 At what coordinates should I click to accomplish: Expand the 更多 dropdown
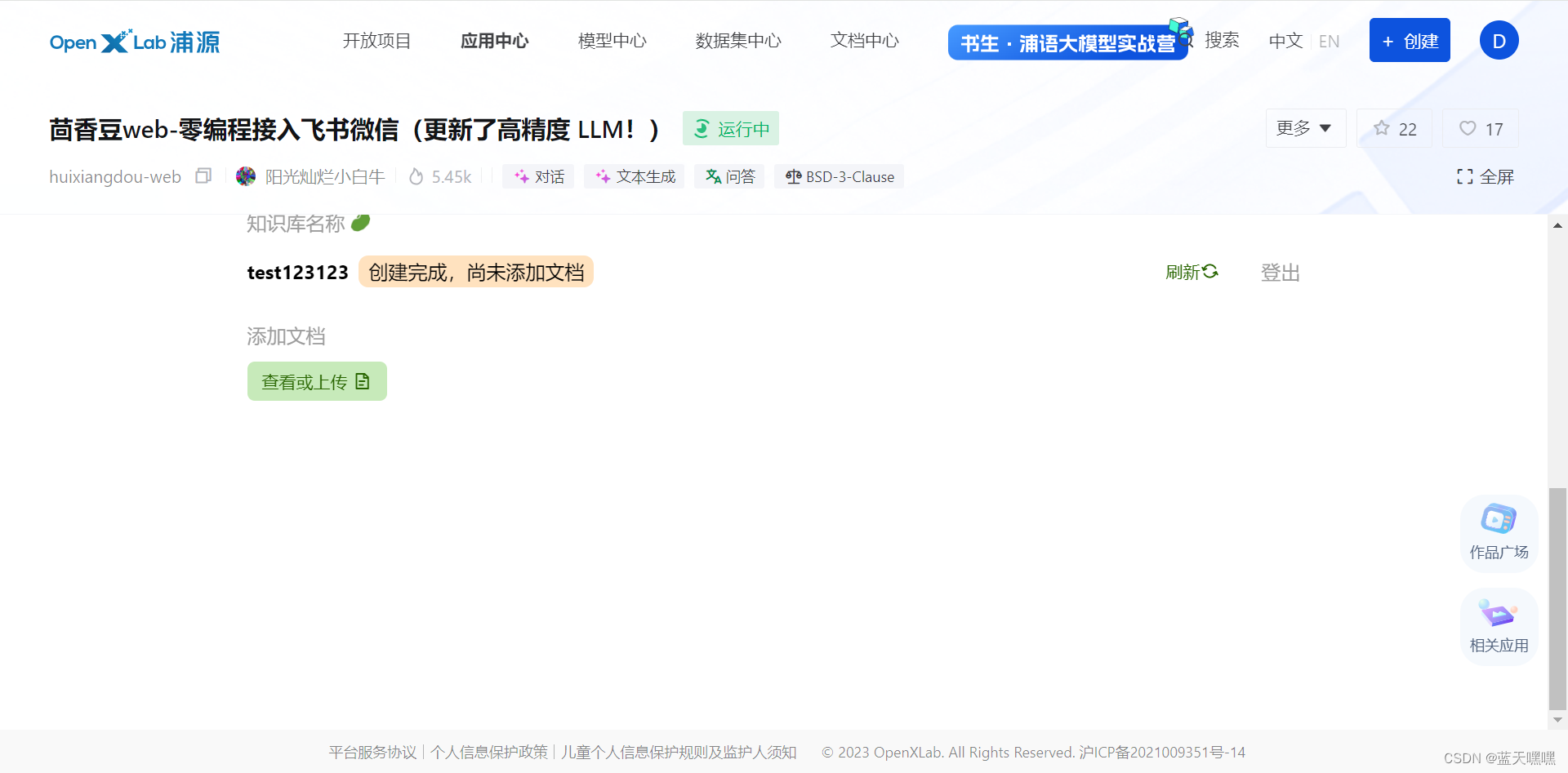pos(1305,128)
